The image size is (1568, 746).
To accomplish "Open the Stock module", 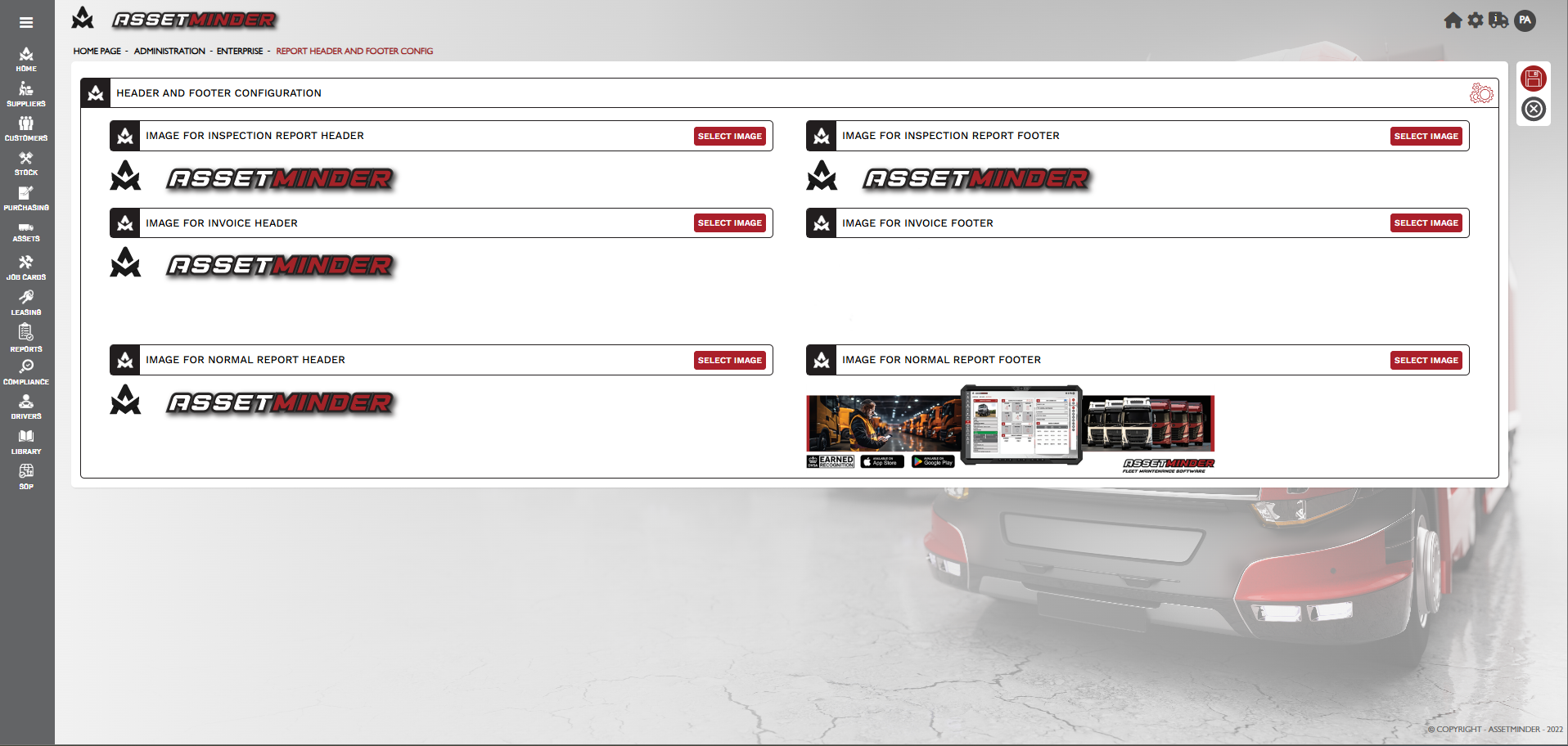I will (26, 164).
